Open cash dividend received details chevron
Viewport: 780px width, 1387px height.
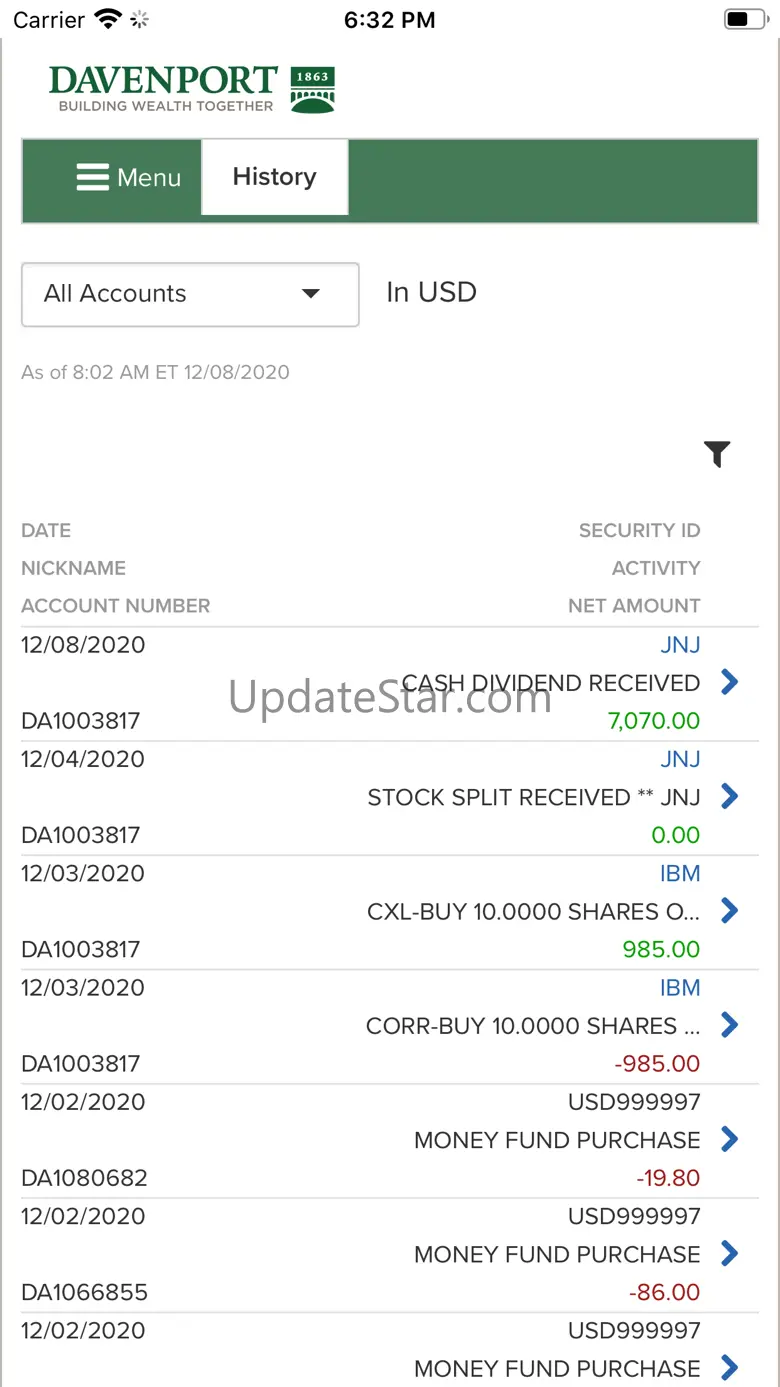(730, 682)
